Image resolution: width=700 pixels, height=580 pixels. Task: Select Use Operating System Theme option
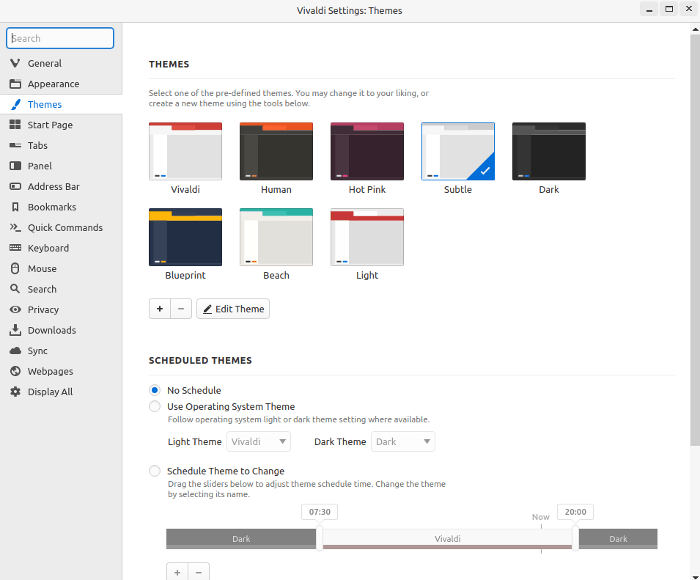pos(154,406)
